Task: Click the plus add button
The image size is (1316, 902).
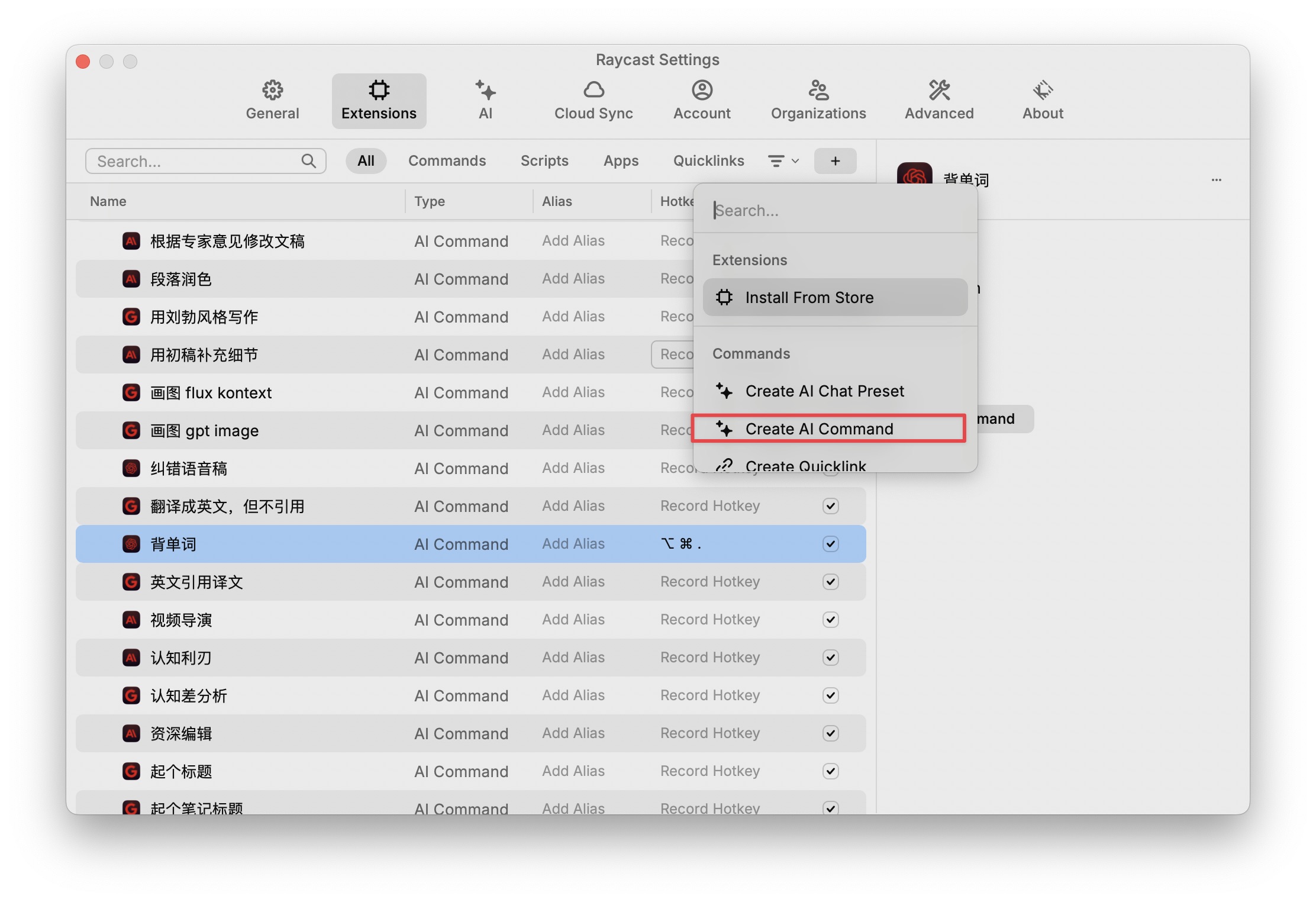Action: [x=835, y=161]
